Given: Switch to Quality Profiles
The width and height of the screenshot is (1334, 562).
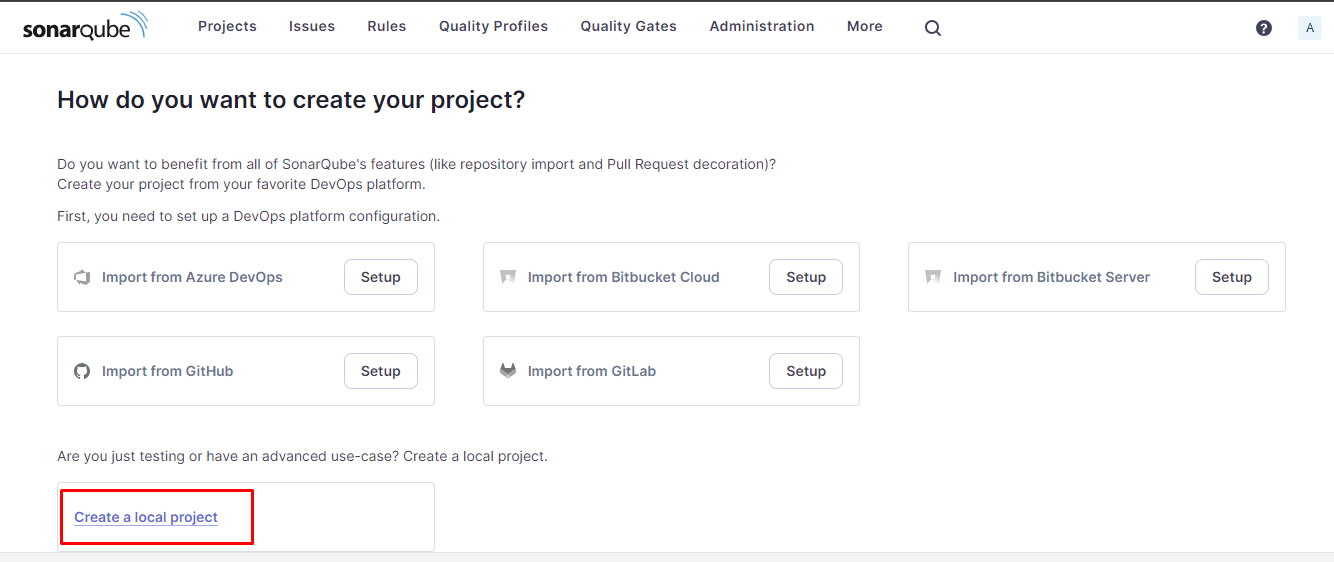Looking at the screenshot, I should tap(493, 26).
